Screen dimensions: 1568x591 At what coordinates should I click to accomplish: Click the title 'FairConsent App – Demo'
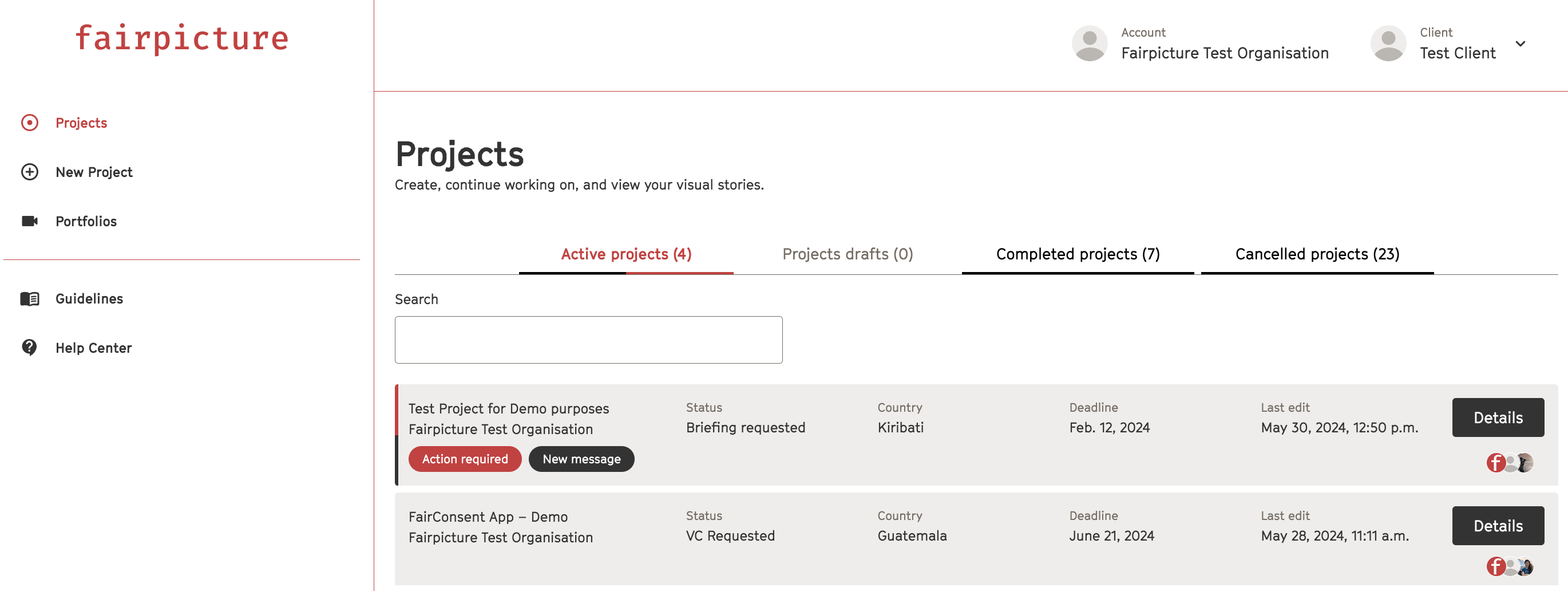pos(488,517)
